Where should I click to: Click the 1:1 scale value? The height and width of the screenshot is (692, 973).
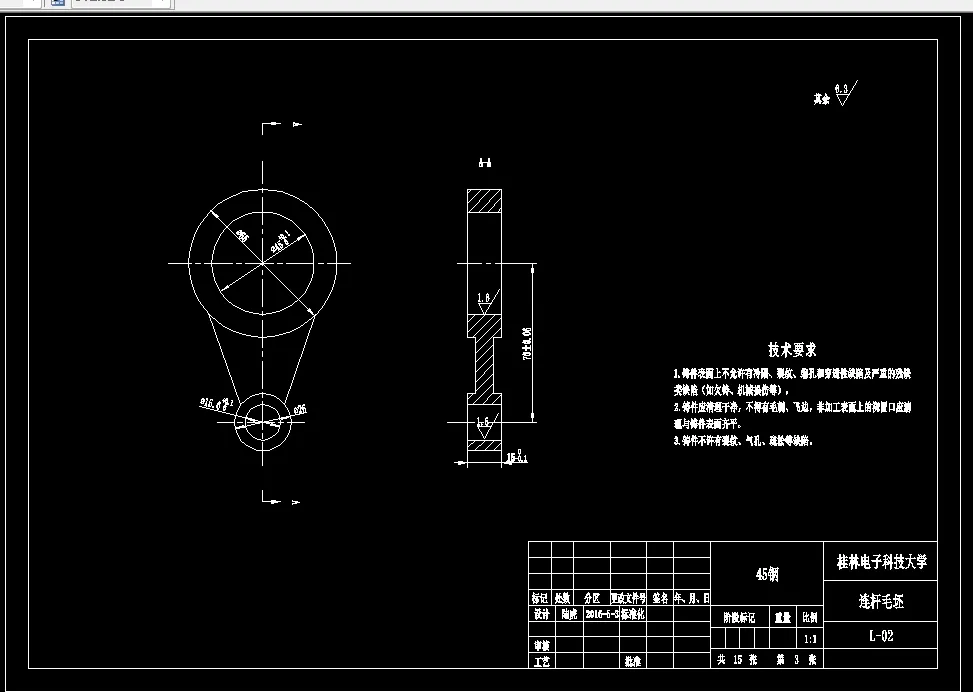click(x=810, y=639)
